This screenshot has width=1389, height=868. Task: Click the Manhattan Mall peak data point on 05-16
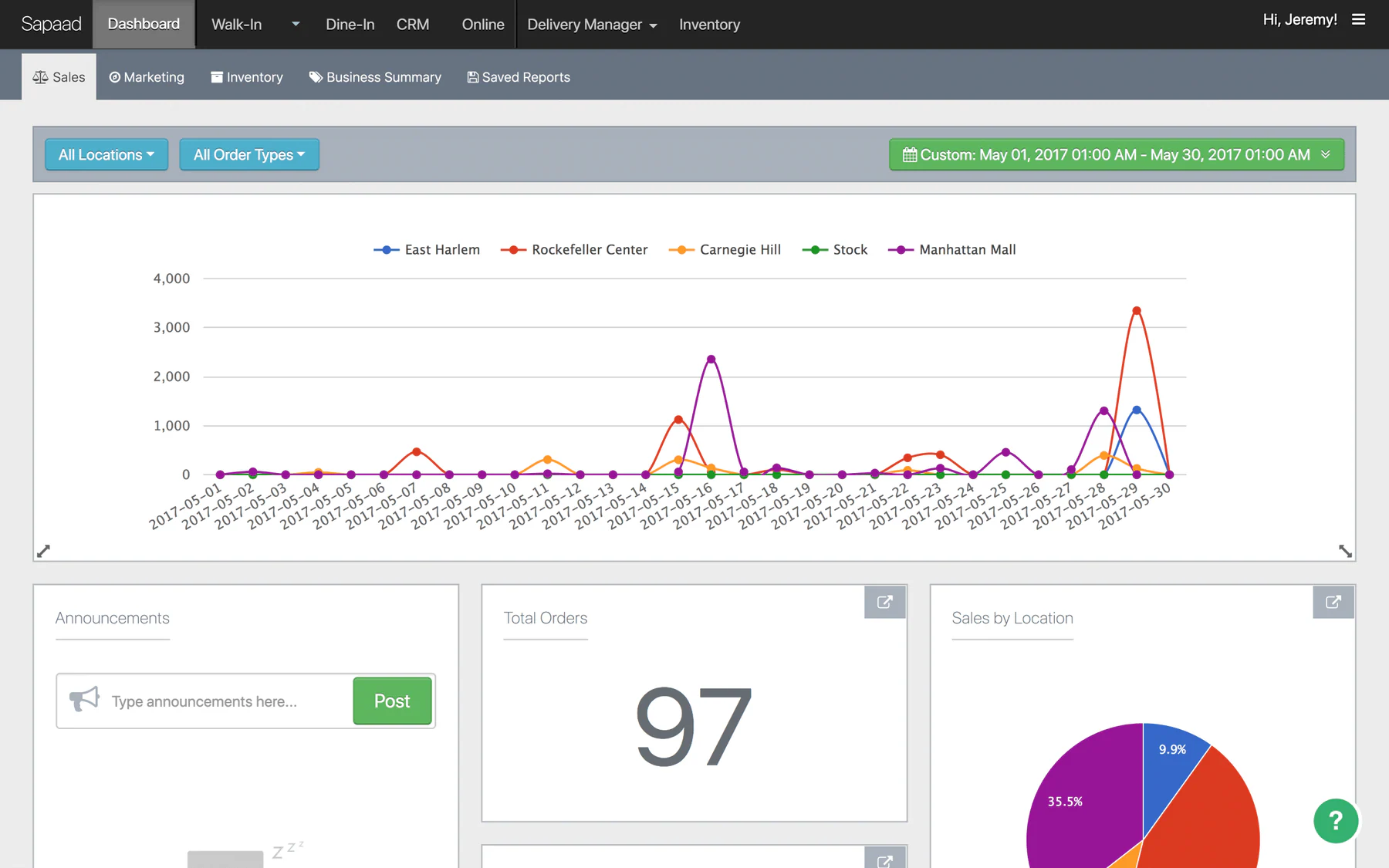pyautogui.click(x=711, y=360)
